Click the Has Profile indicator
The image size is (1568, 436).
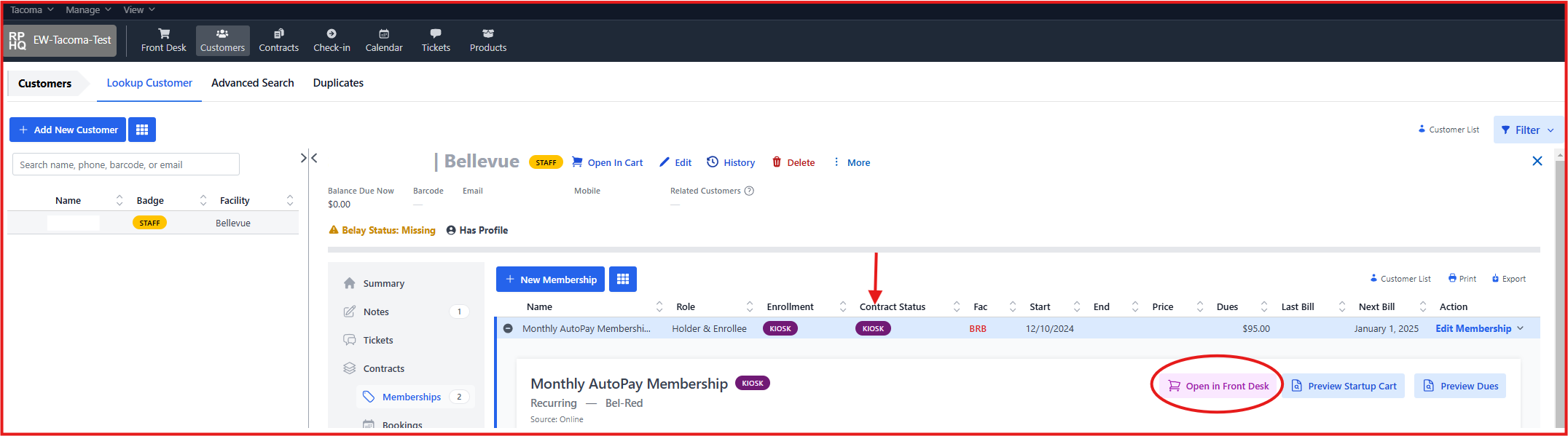[x=477, y=230]
